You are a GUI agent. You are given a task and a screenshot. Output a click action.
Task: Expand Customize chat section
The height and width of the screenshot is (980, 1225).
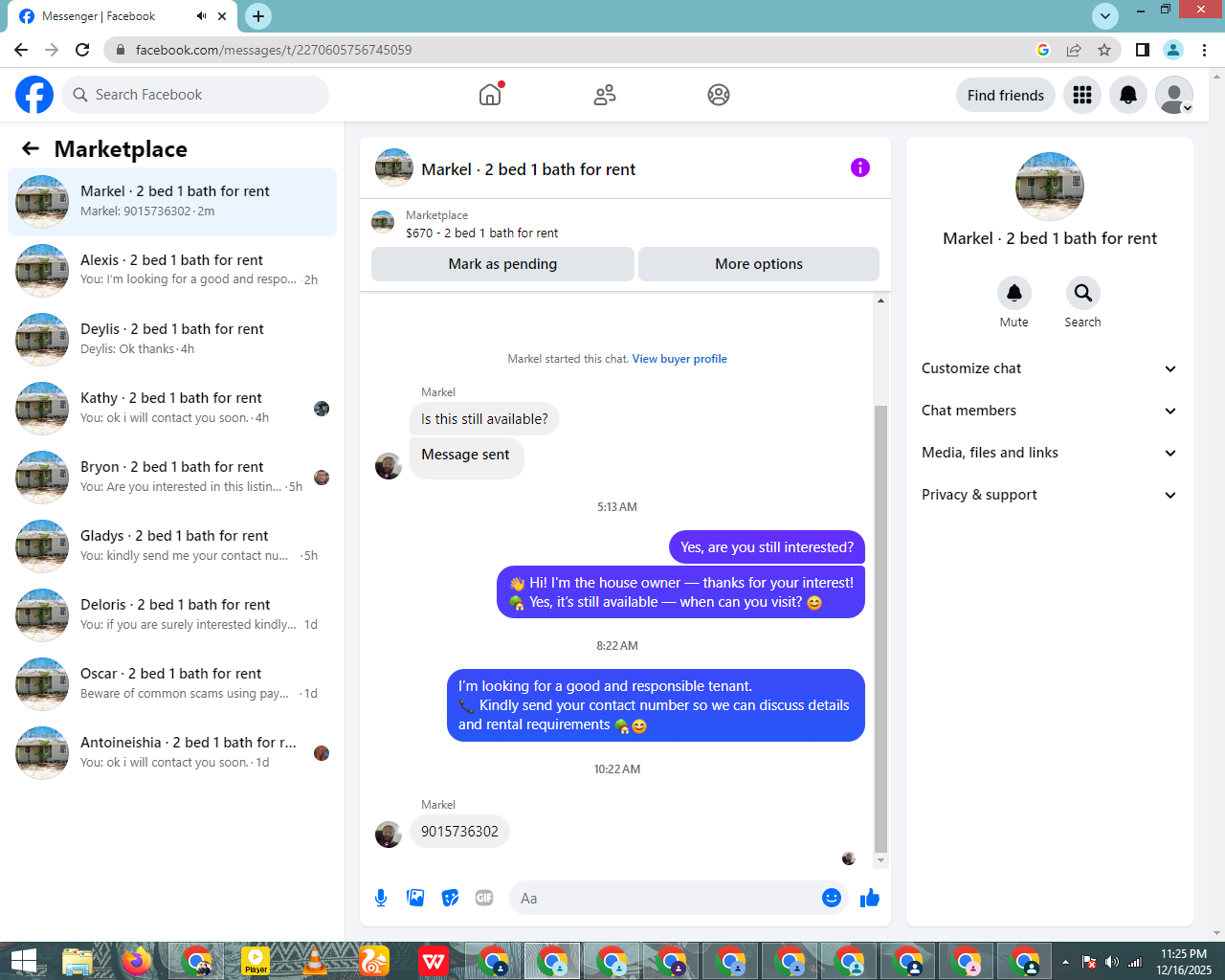coord(1049,368)
